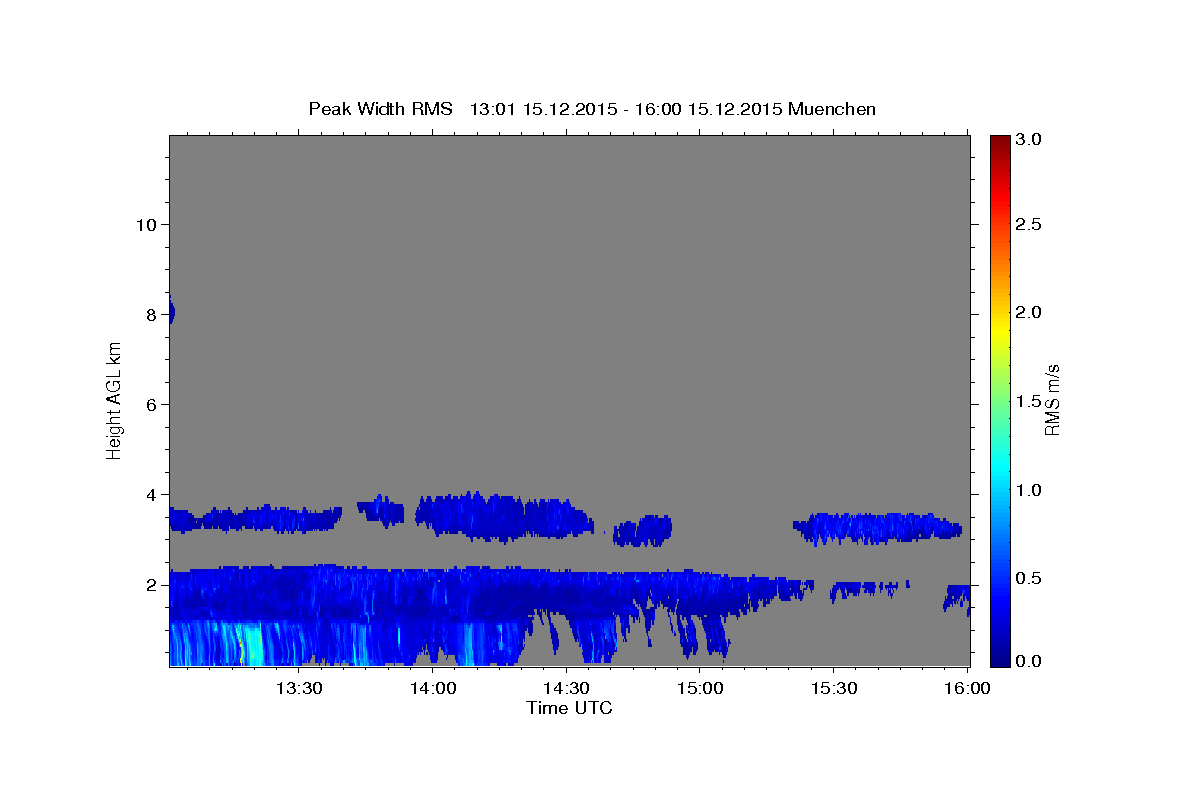Click the small cloud patch at 14:50 near 3 km

[x=642, y=530]
